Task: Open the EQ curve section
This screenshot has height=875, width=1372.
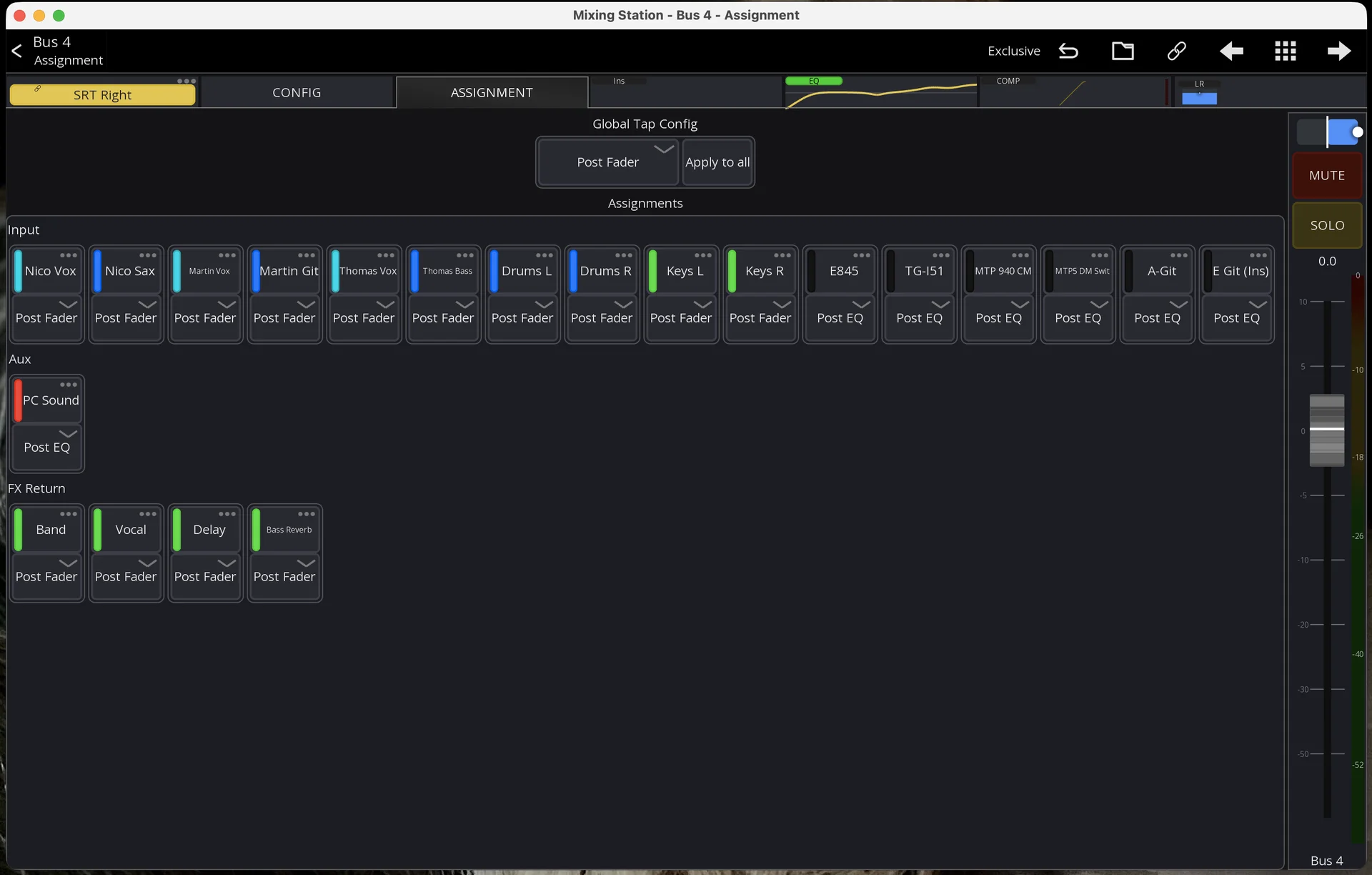Action: pos(880,92)
